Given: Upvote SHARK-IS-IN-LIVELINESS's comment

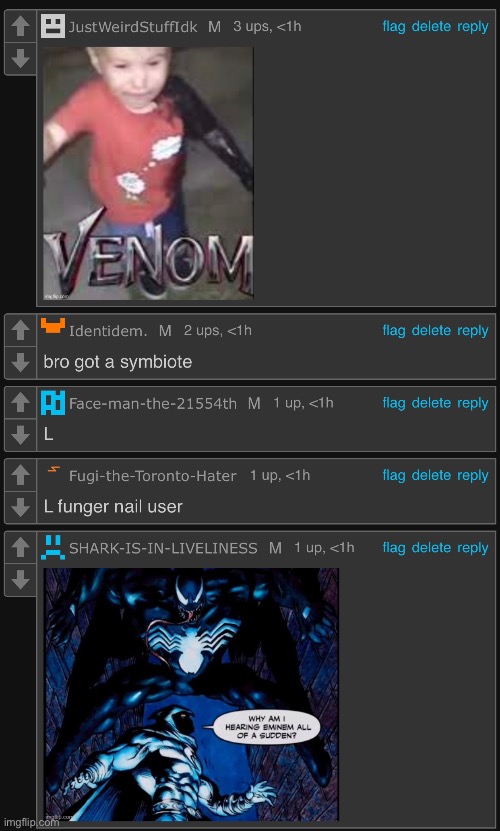Looking at the screenshot, I should coord(20,547).
